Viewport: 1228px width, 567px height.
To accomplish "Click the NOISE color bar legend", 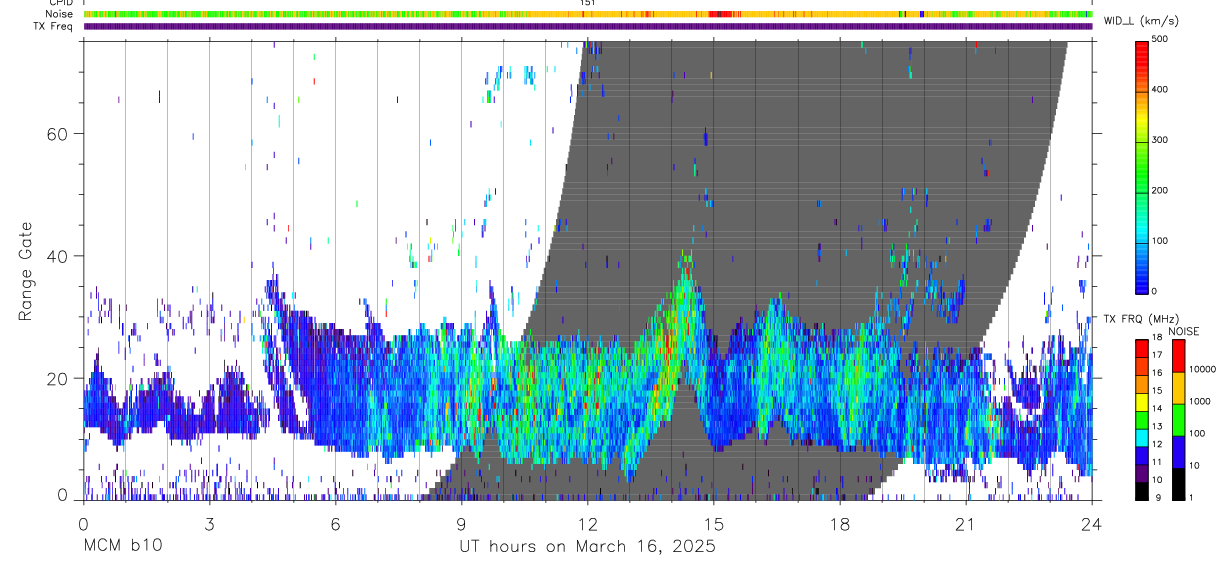I will [x=1178, y=419].
